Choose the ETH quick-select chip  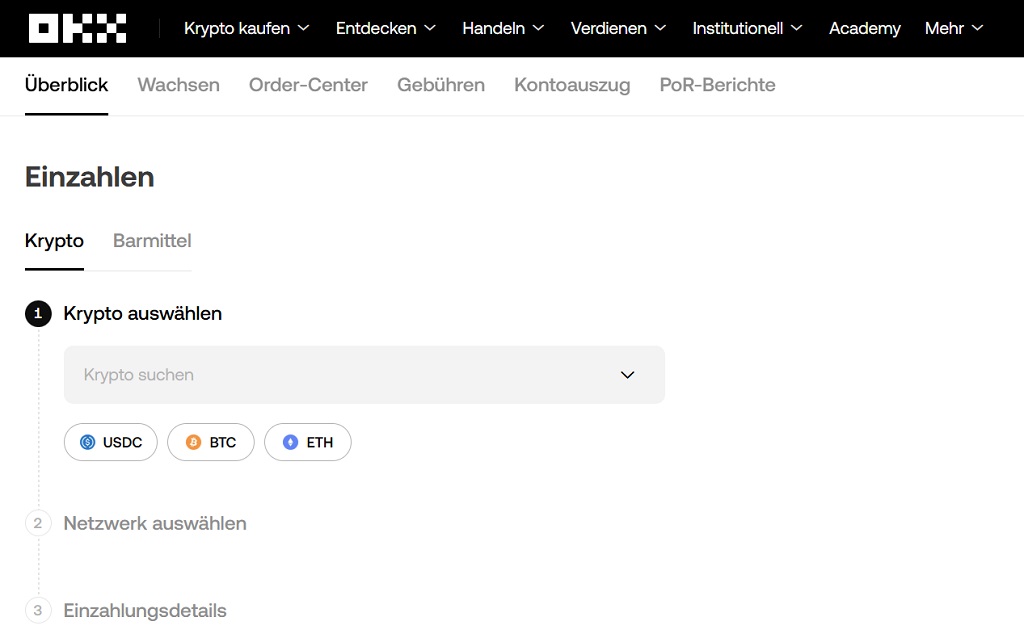click(308, 442)
